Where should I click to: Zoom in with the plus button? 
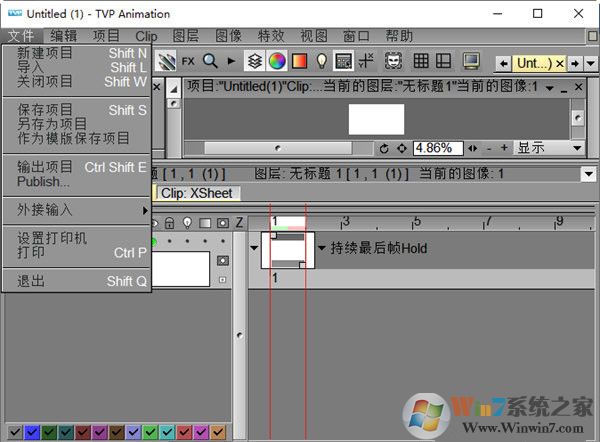click(x=504, y=148)
